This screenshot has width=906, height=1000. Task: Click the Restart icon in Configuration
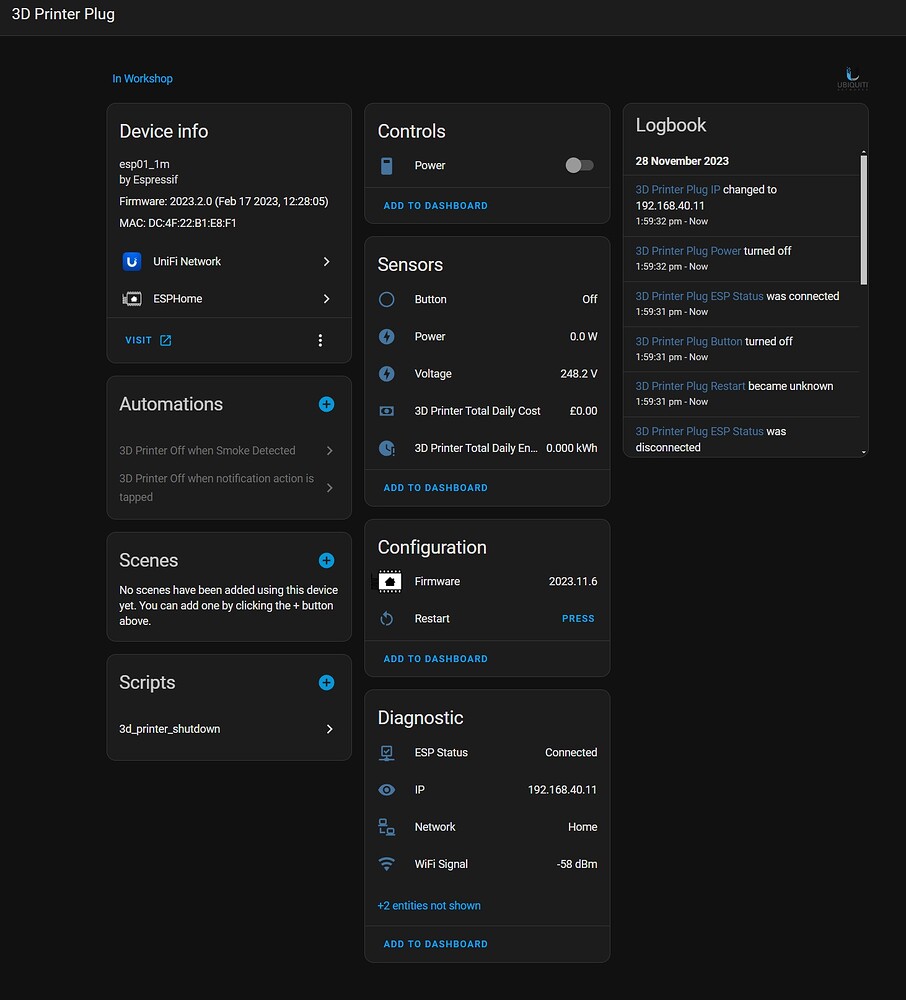(386, 618)
